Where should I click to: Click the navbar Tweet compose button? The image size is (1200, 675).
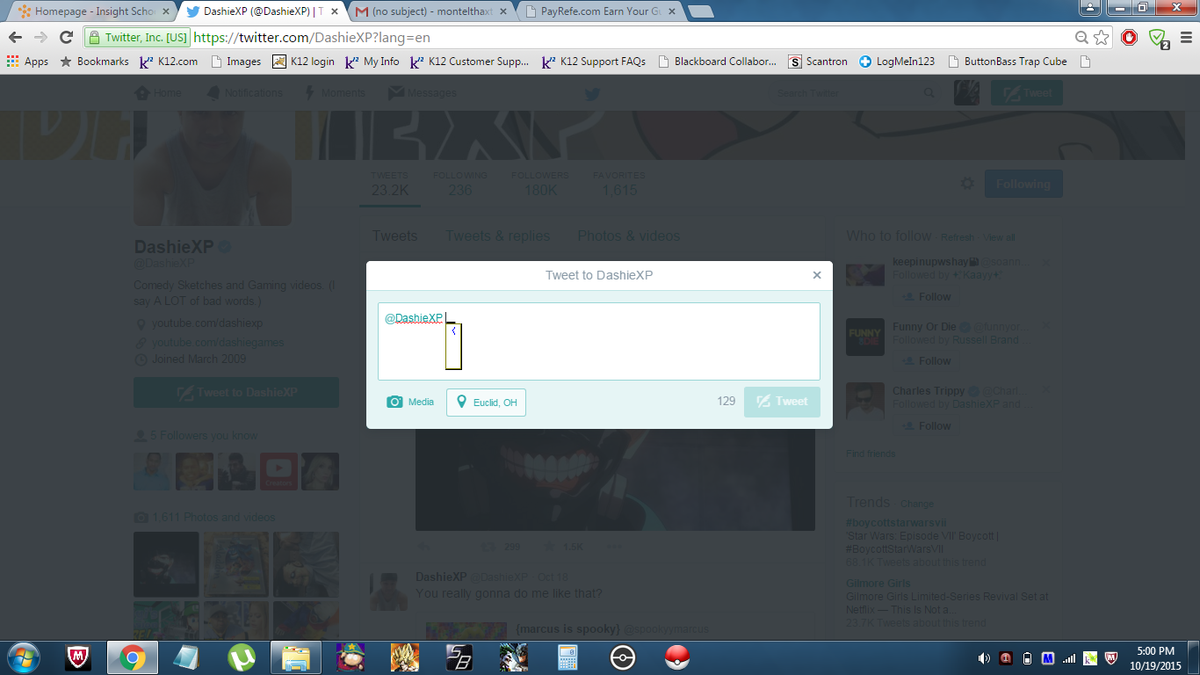point(1026,93)
